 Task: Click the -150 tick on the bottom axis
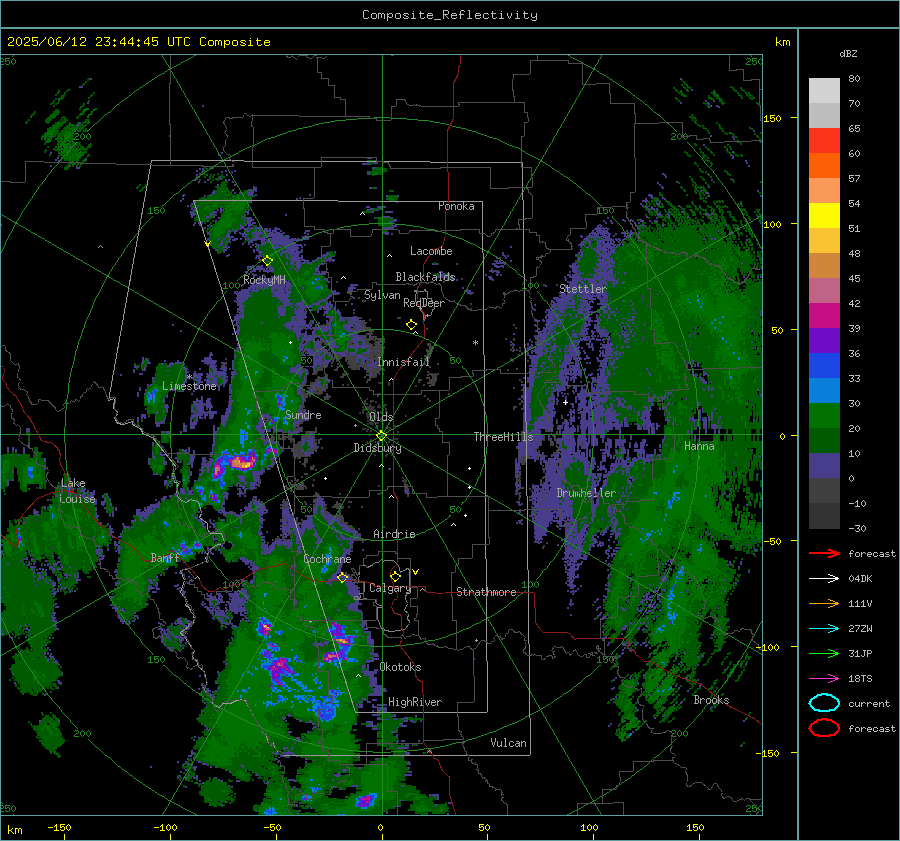coord(59,827)
